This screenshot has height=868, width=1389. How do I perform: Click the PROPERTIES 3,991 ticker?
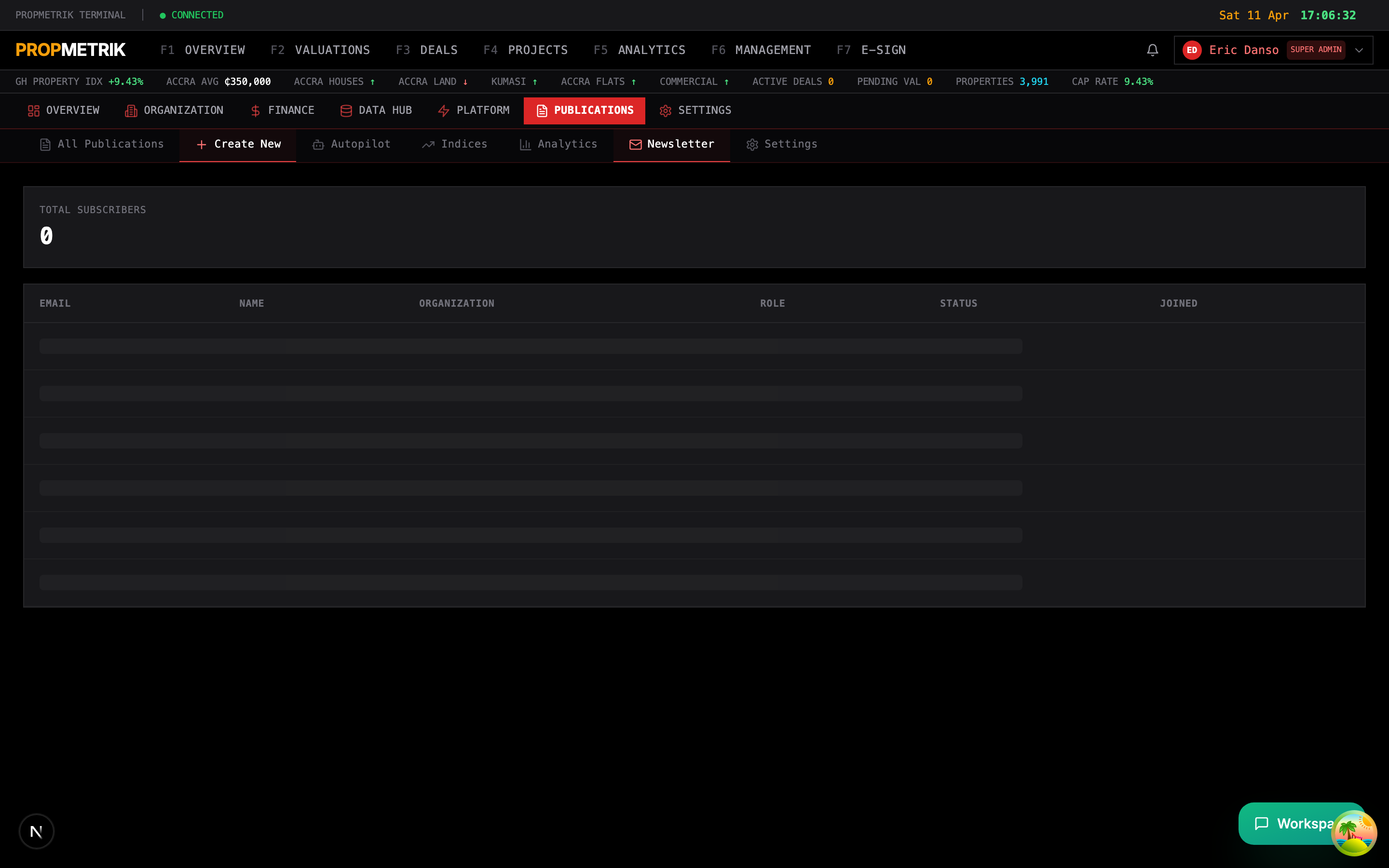(x=1002, y=81)
